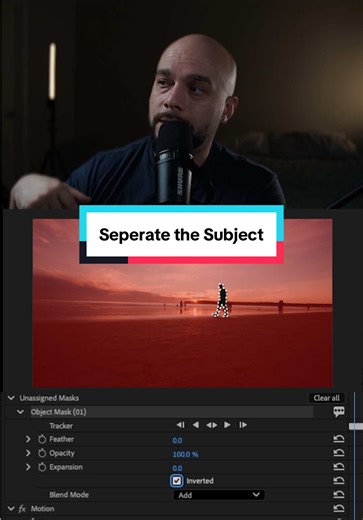This screenshot has width=363, height=520.
Task: Click the Tracker label
Action: pyautogui.click(x=61, y=426)
